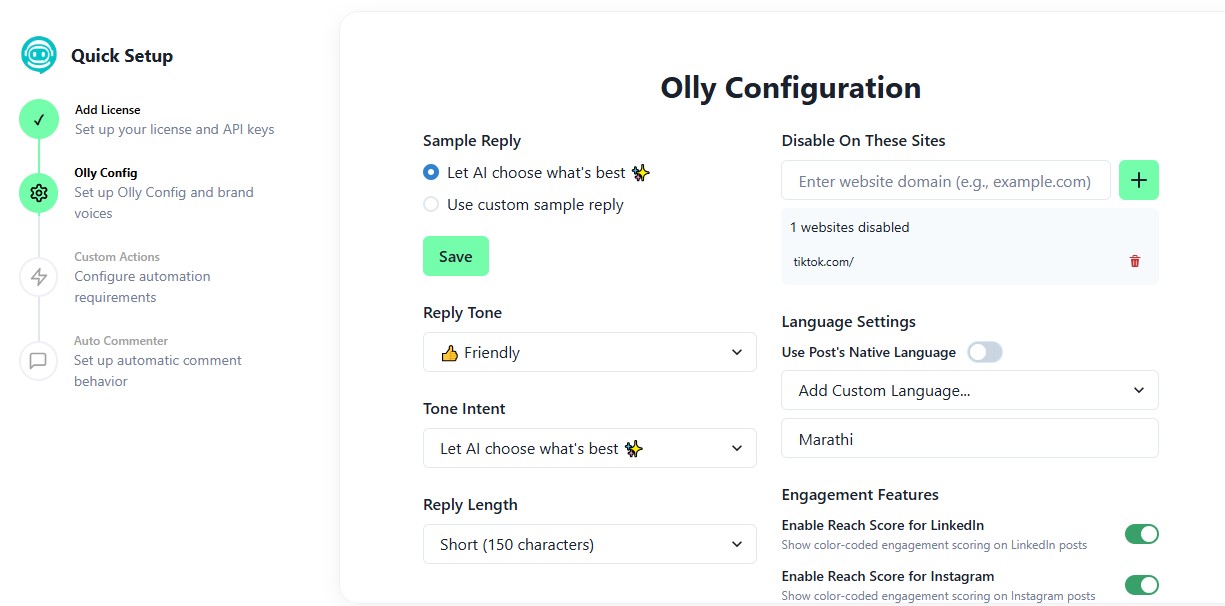
Task: Click the website domain input field
Action: click(x=946, y=180)
